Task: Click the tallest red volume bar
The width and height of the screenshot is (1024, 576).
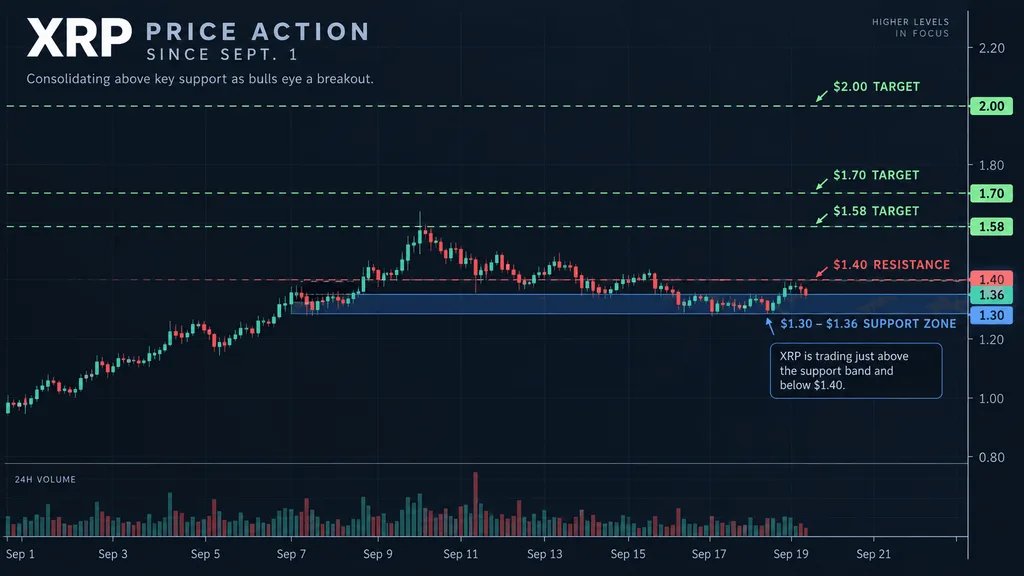Action: coord(475,504)
